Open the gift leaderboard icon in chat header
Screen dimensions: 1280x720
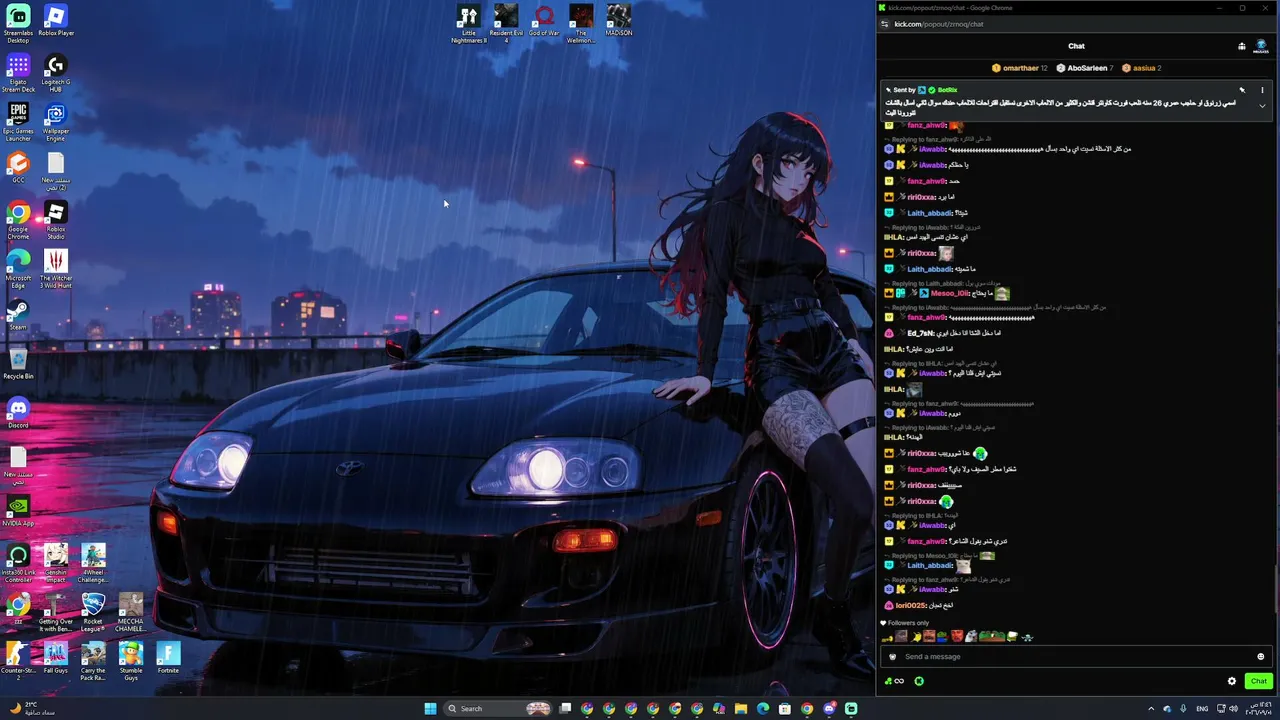coord(1241,46)
